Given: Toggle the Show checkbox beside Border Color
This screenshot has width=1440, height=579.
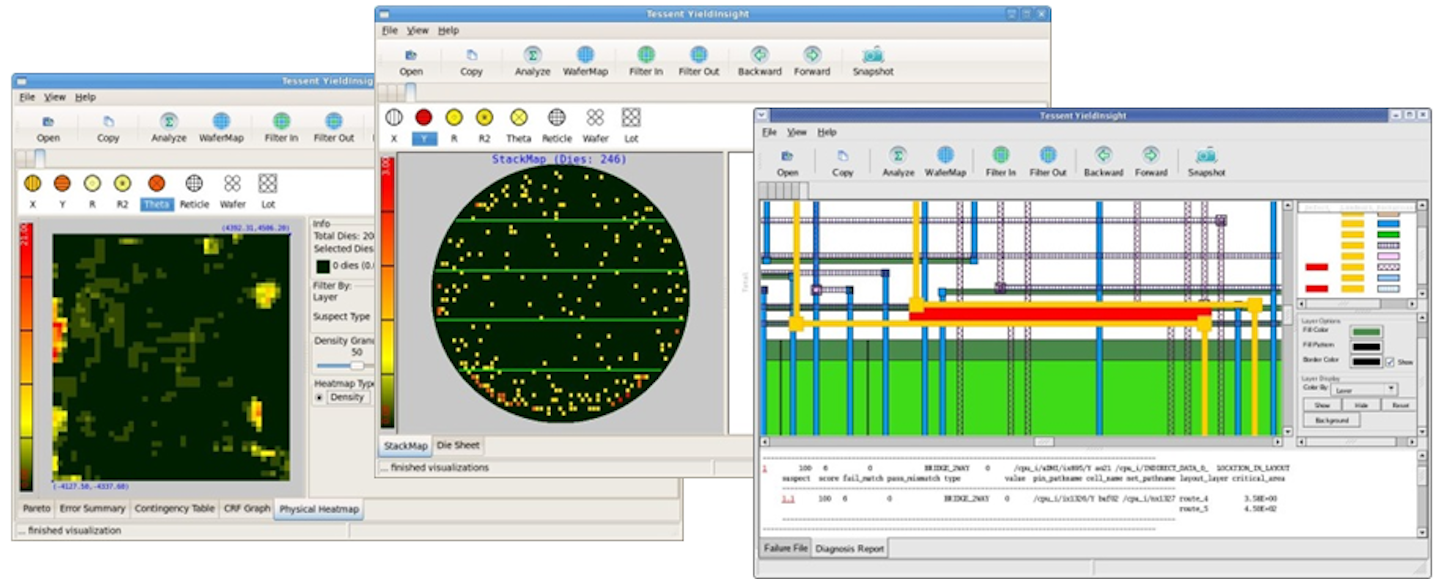Looking at the screenshot, I should tap(1390, 362).
